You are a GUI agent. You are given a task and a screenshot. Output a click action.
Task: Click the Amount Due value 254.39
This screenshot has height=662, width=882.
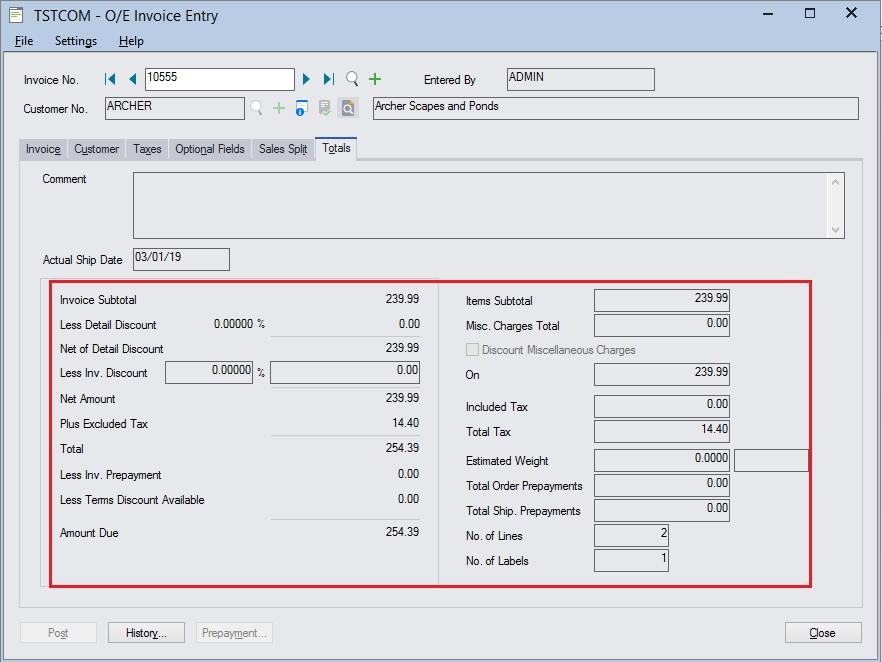pyautogui.click(x=402, y=532)
